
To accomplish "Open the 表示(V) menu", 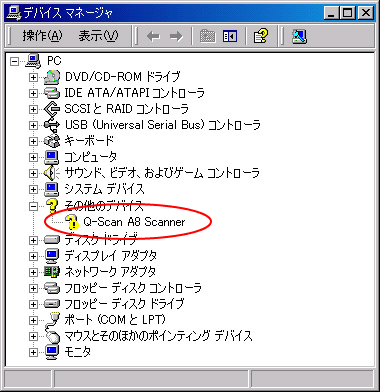I will [x=98, y=36].
